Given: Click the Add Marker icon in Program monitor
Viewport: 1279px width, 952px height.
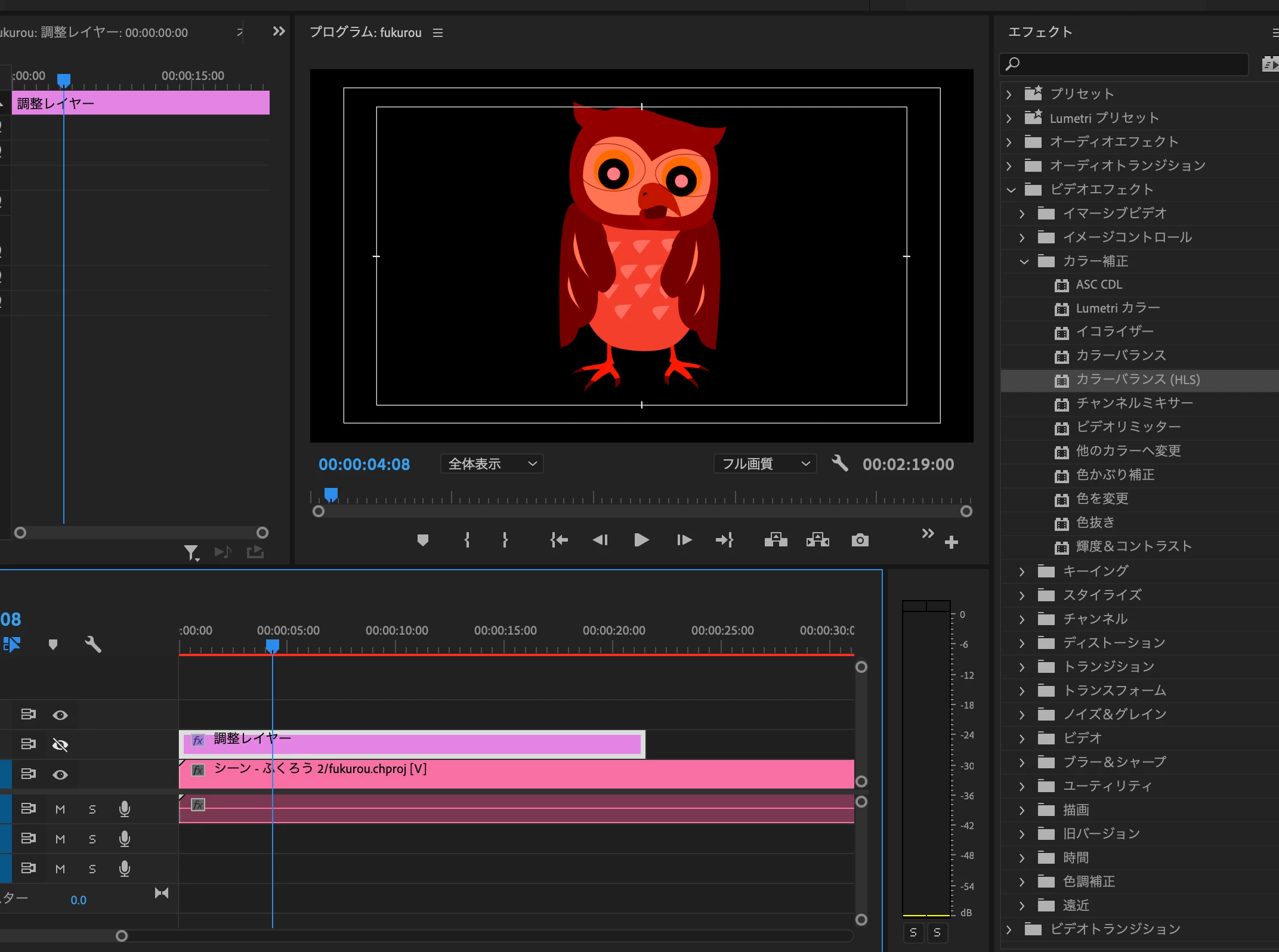Looking at the screenshot, I should click(423, 540).
